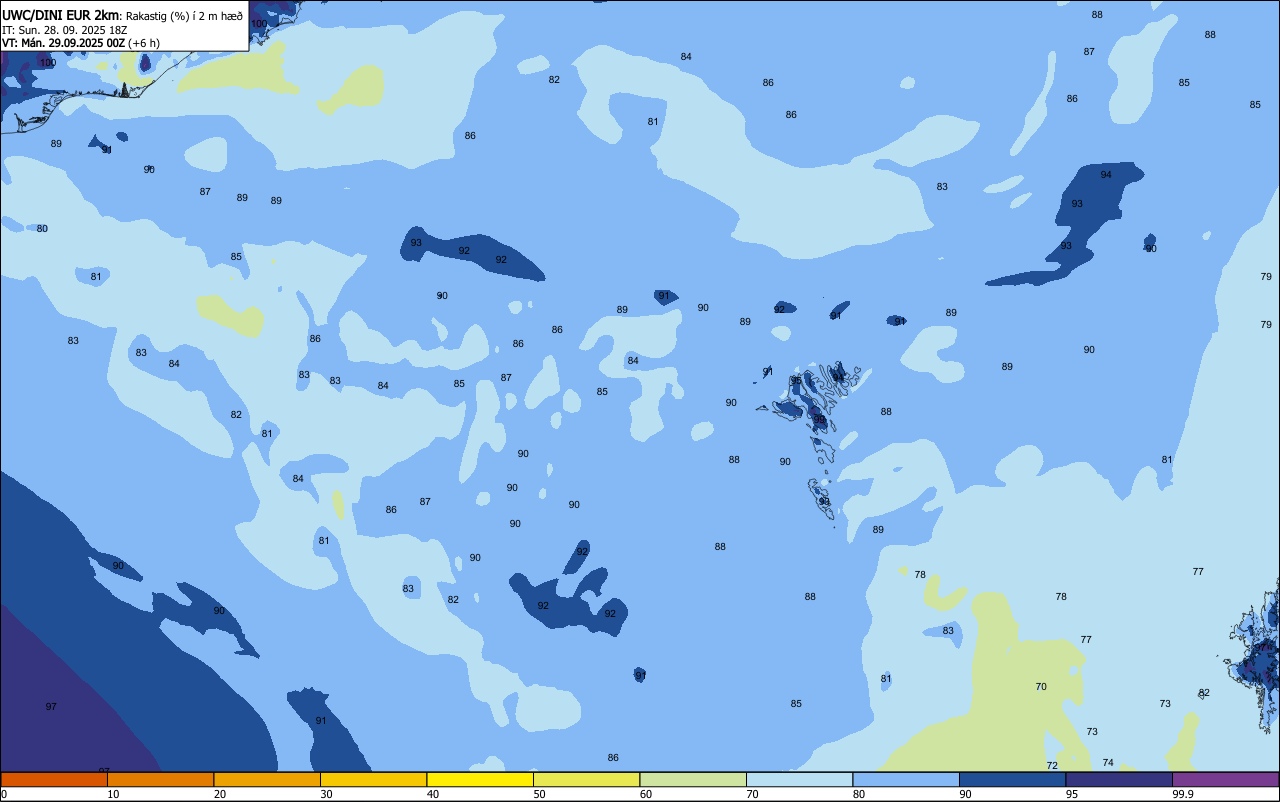The image size is (1280, 802).
Task: Click the valid time 'VT: Mán. 29.09.2025 00Z'
Action: tap(64, 42)
